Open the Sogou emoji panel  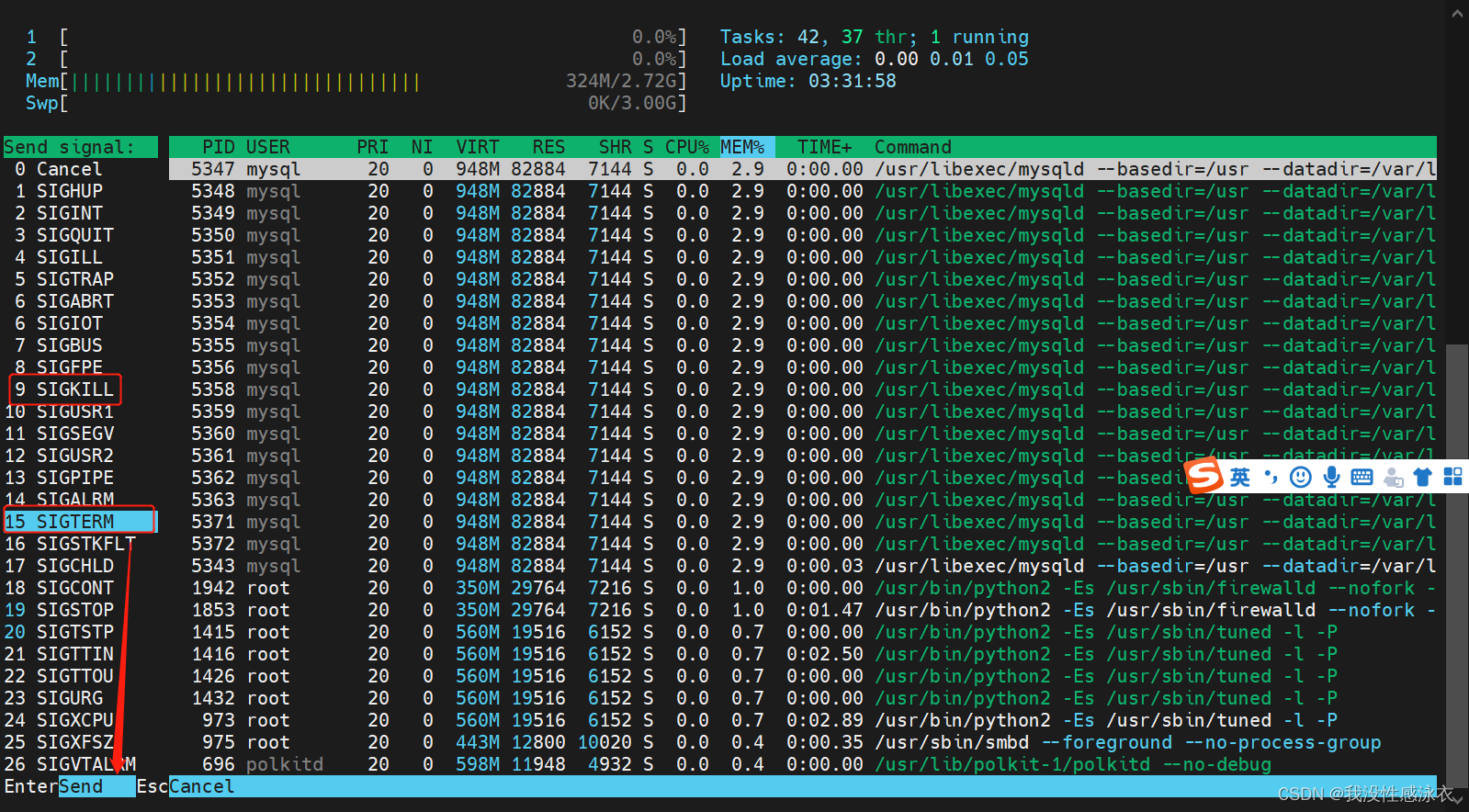(1300, 477)
